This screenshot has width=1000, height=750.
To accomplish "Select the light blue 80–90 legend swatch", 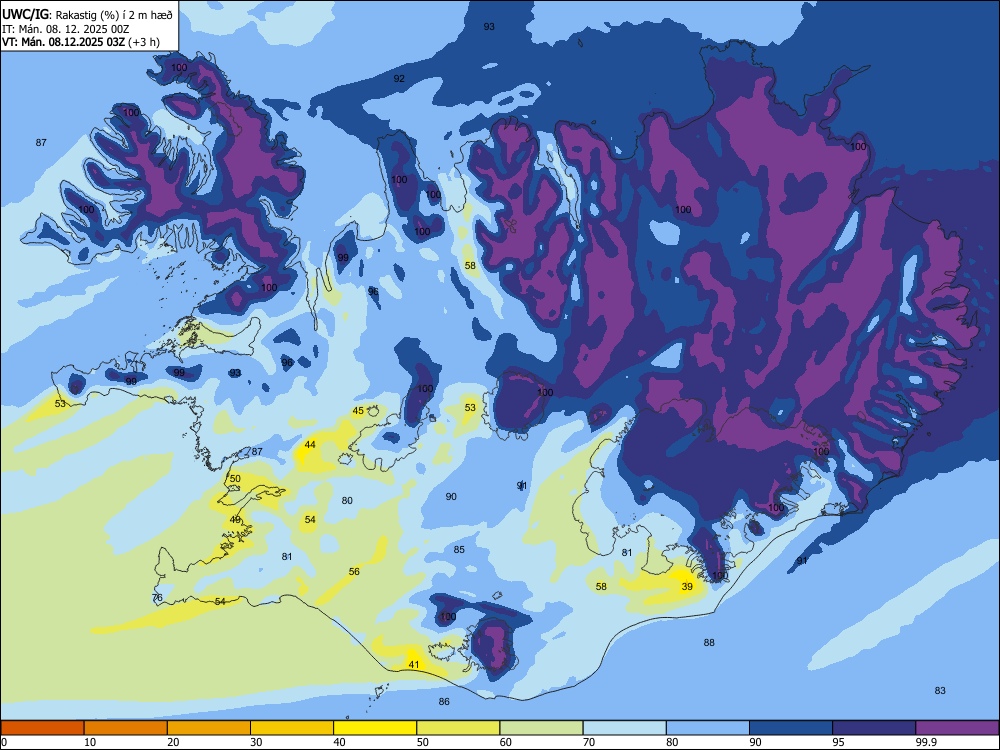I will coord(708,728).
